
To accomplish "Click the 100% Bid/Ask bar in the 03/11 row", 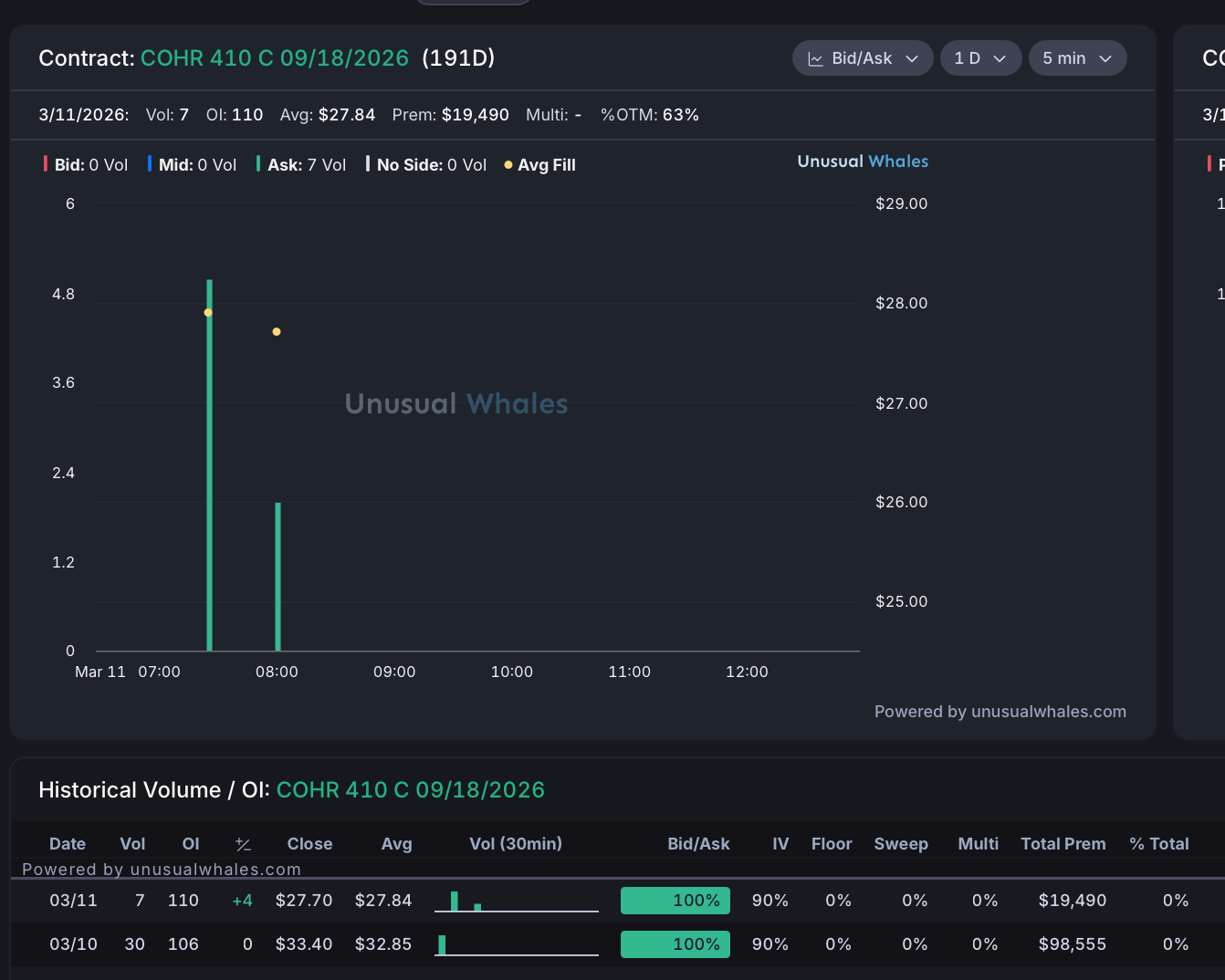I will tap(675, 901).
